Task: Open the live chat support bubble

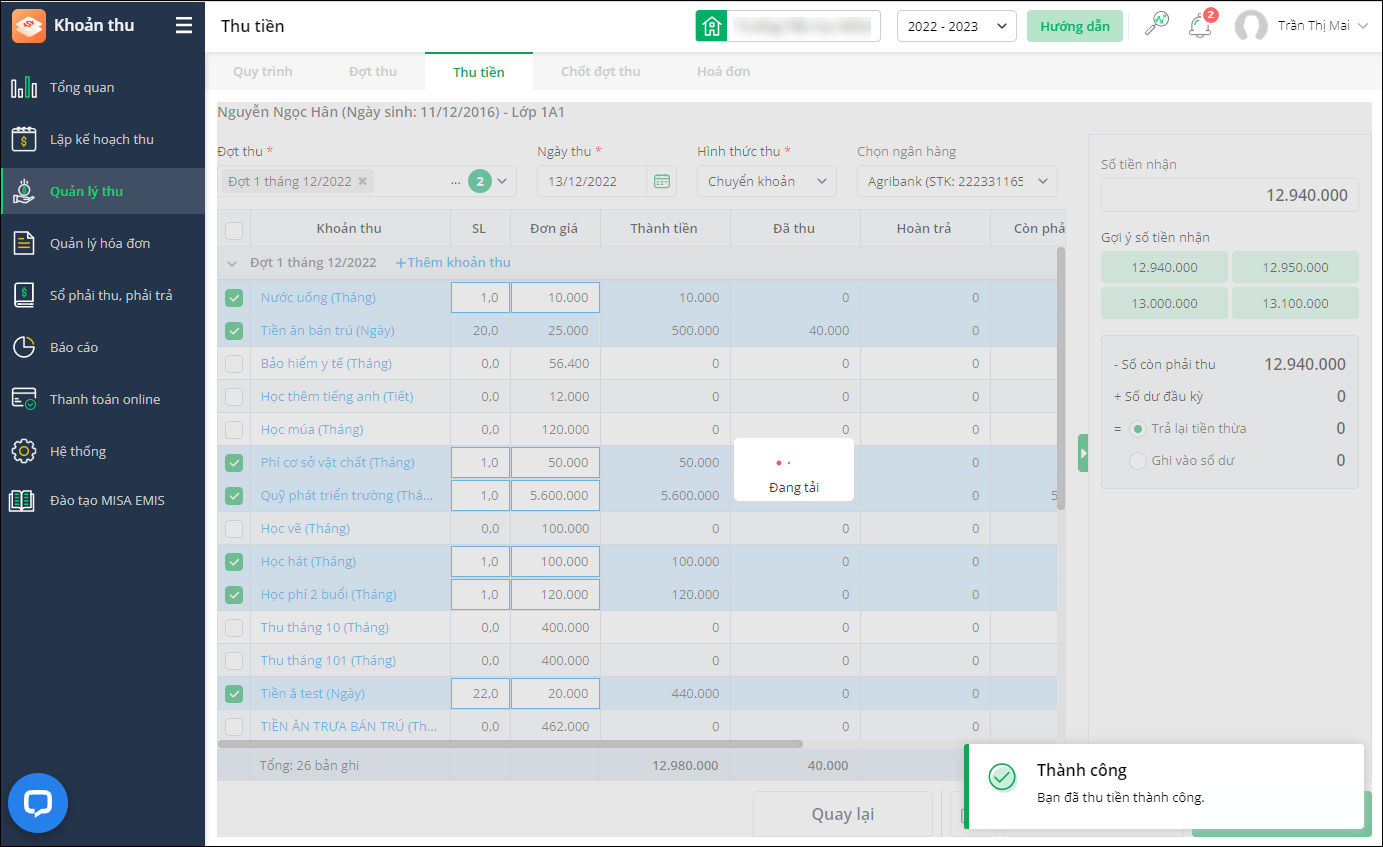Action: click(x=38, y=803)
